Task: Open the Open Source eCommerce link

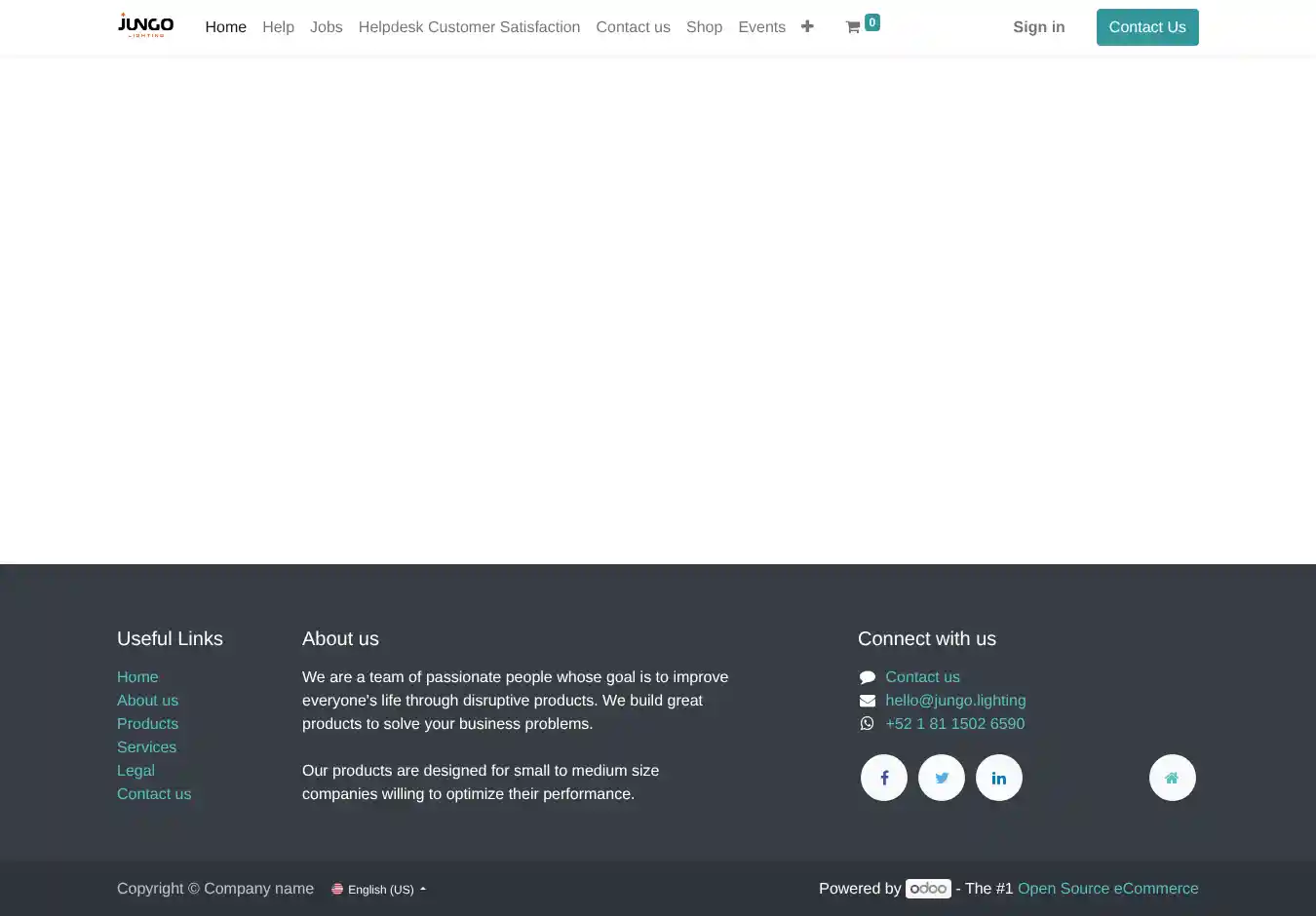Action: tap(1107, 889)
